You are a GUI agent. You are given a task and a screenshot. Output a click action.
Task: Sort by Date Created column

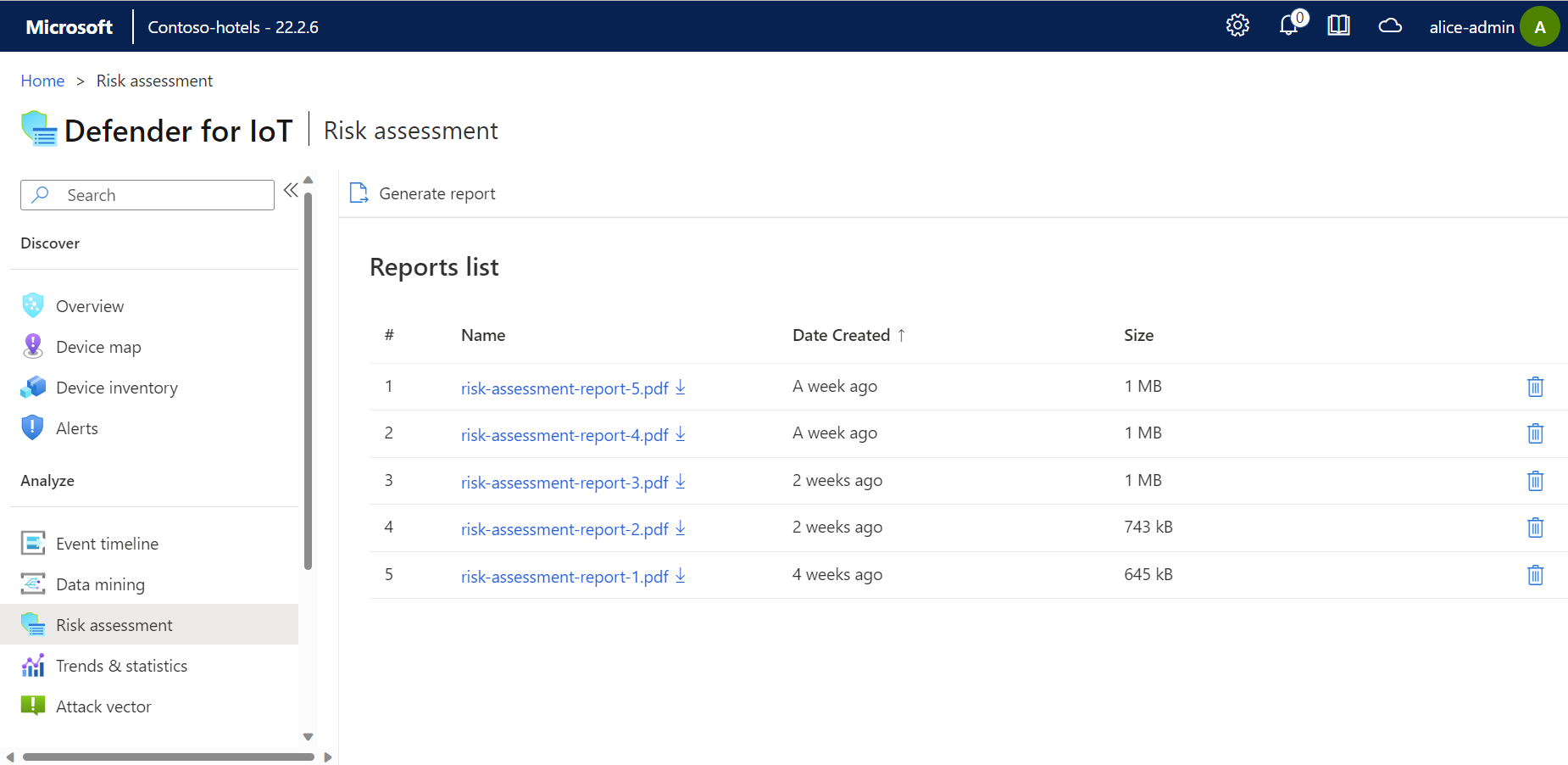(849, 335)
